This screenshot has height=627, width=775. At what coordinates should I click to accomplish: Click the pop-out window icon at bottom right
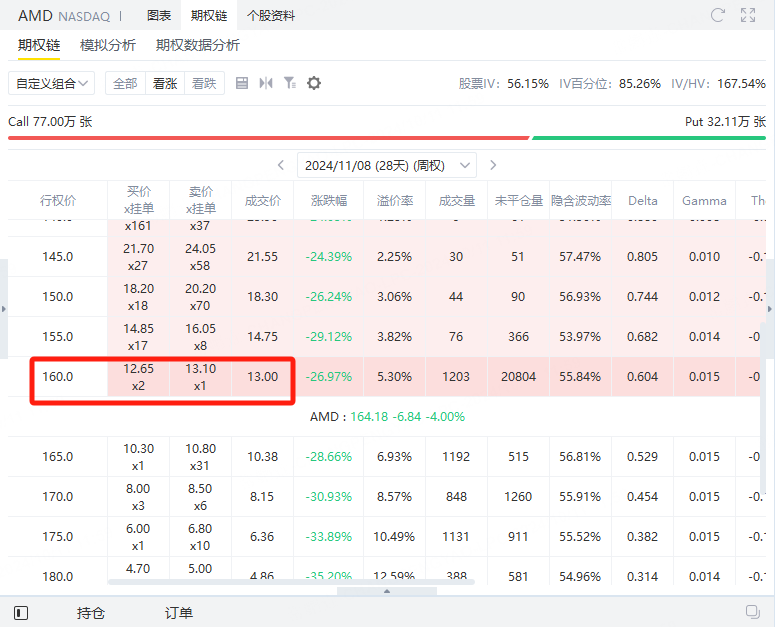pyautogui.click(x=753, y=612)
